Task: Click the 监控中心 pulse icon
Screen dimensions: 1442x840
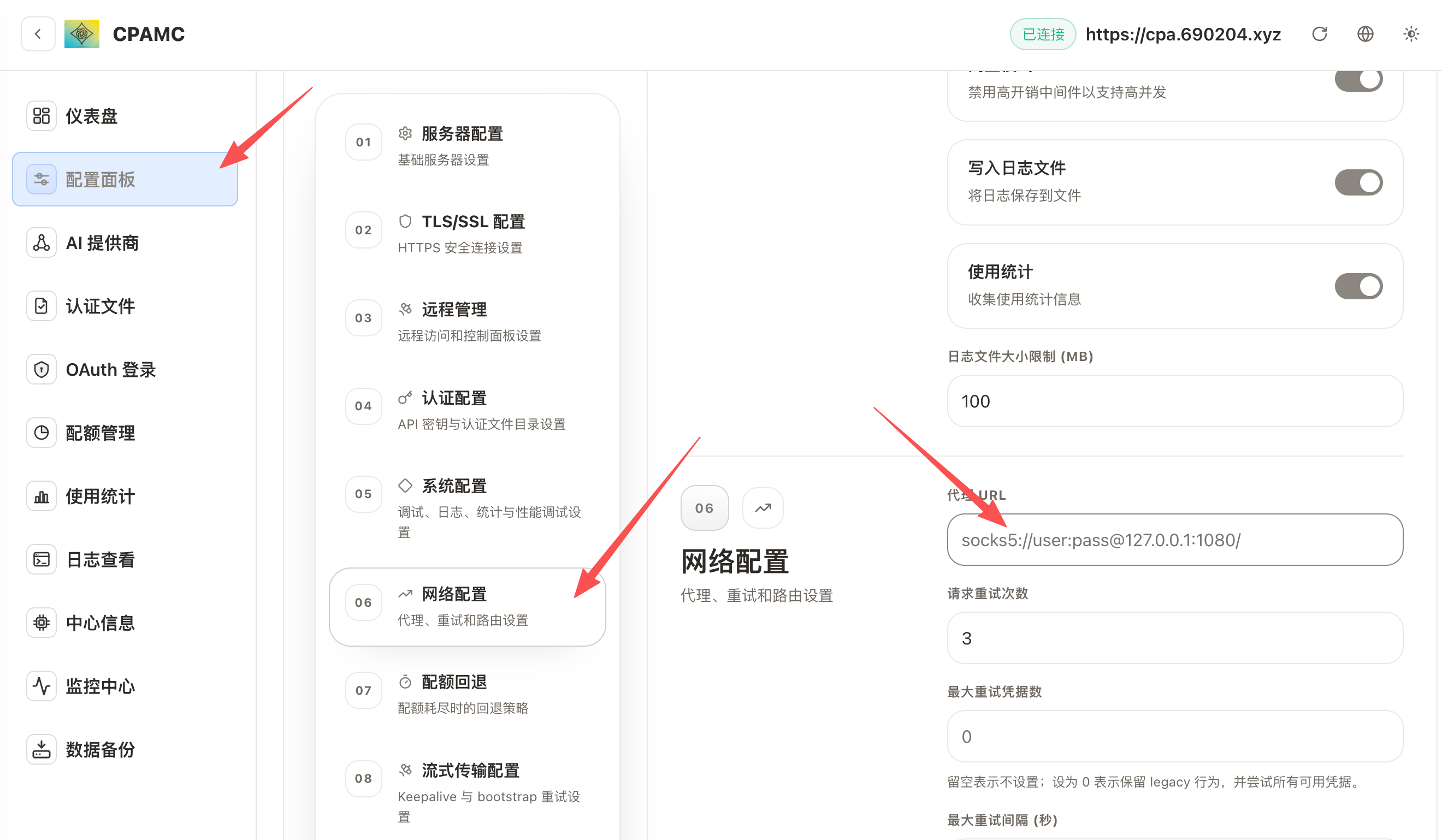Action: tap(41, 686)
